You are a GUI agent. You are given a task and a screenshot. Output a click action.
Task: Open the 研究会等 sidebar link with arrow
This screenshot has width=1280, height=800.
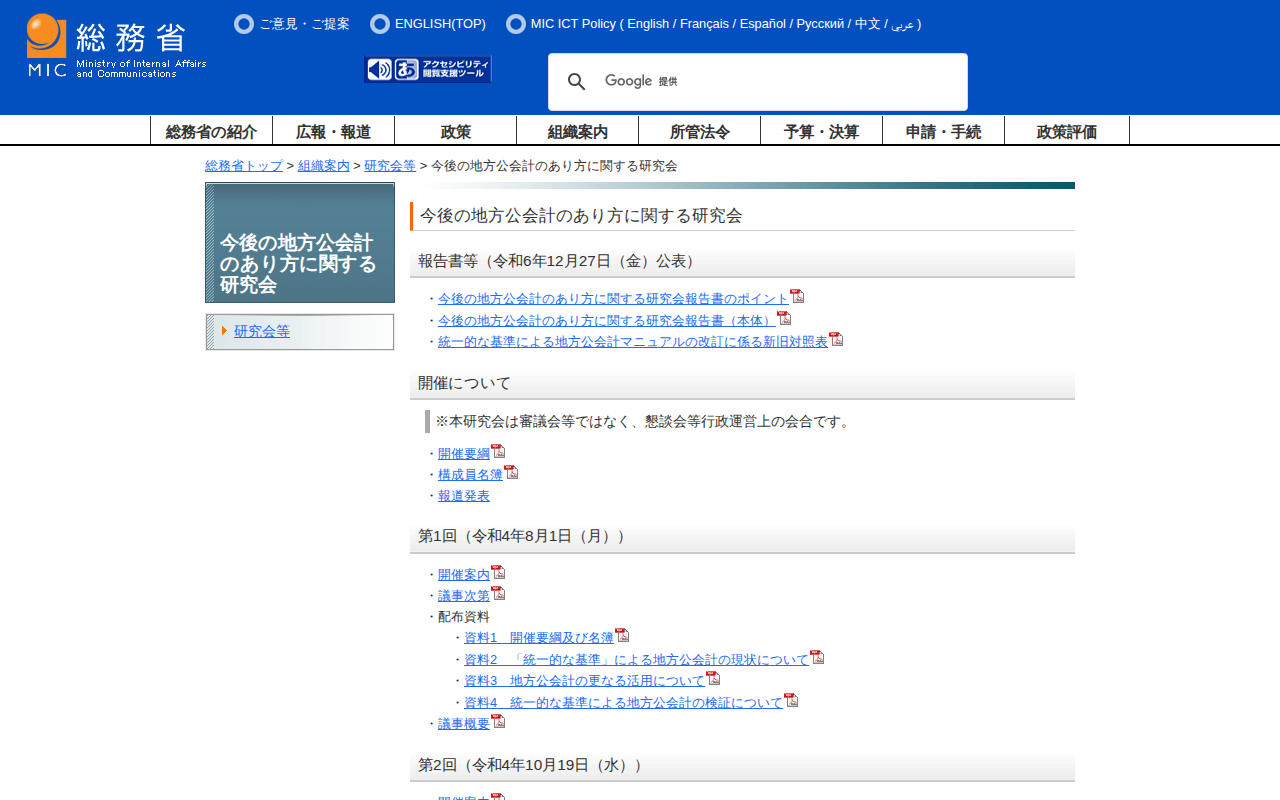pos(261,331)
